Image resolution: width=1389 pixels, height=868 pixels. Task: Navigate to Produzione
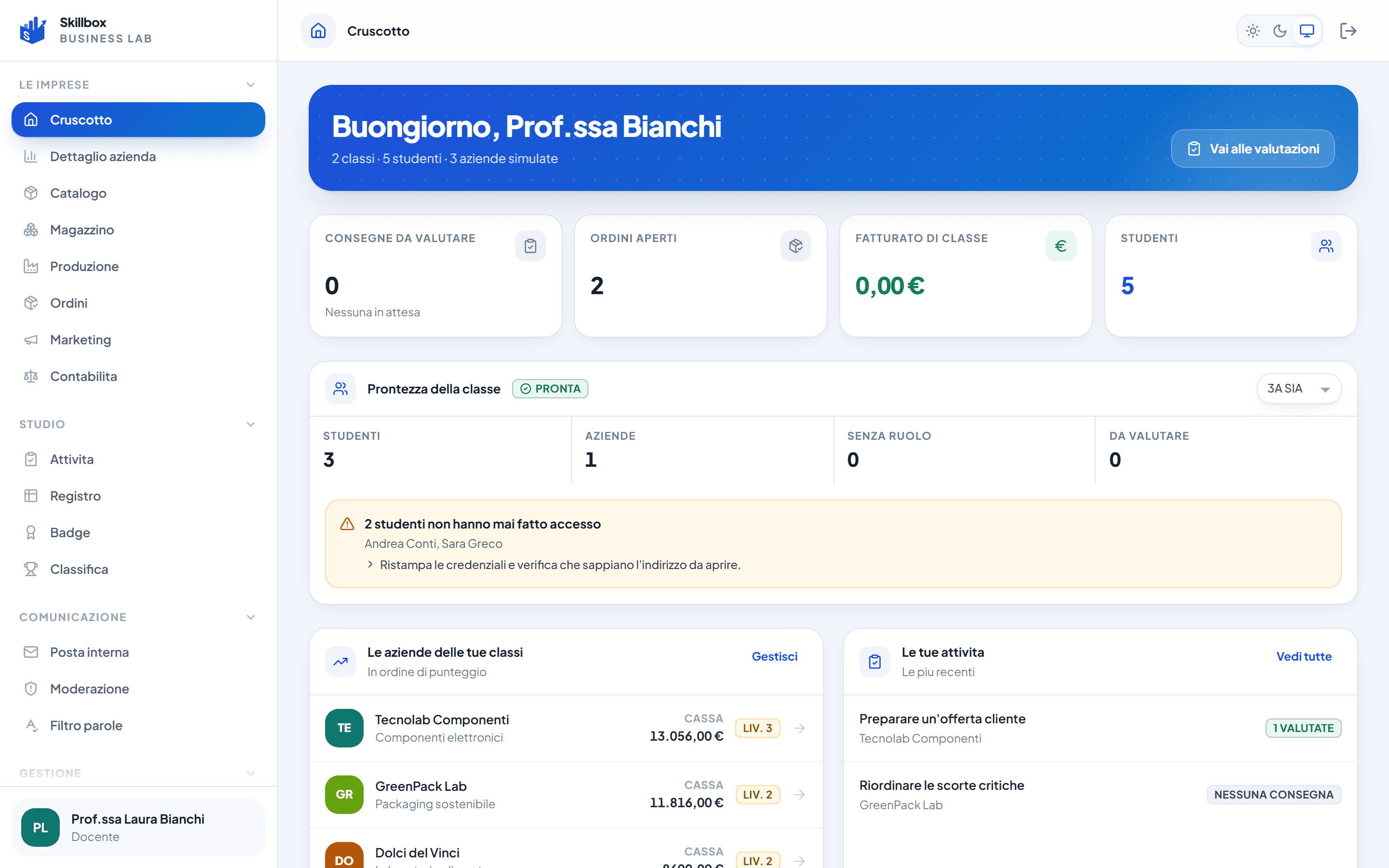[138, 266]
